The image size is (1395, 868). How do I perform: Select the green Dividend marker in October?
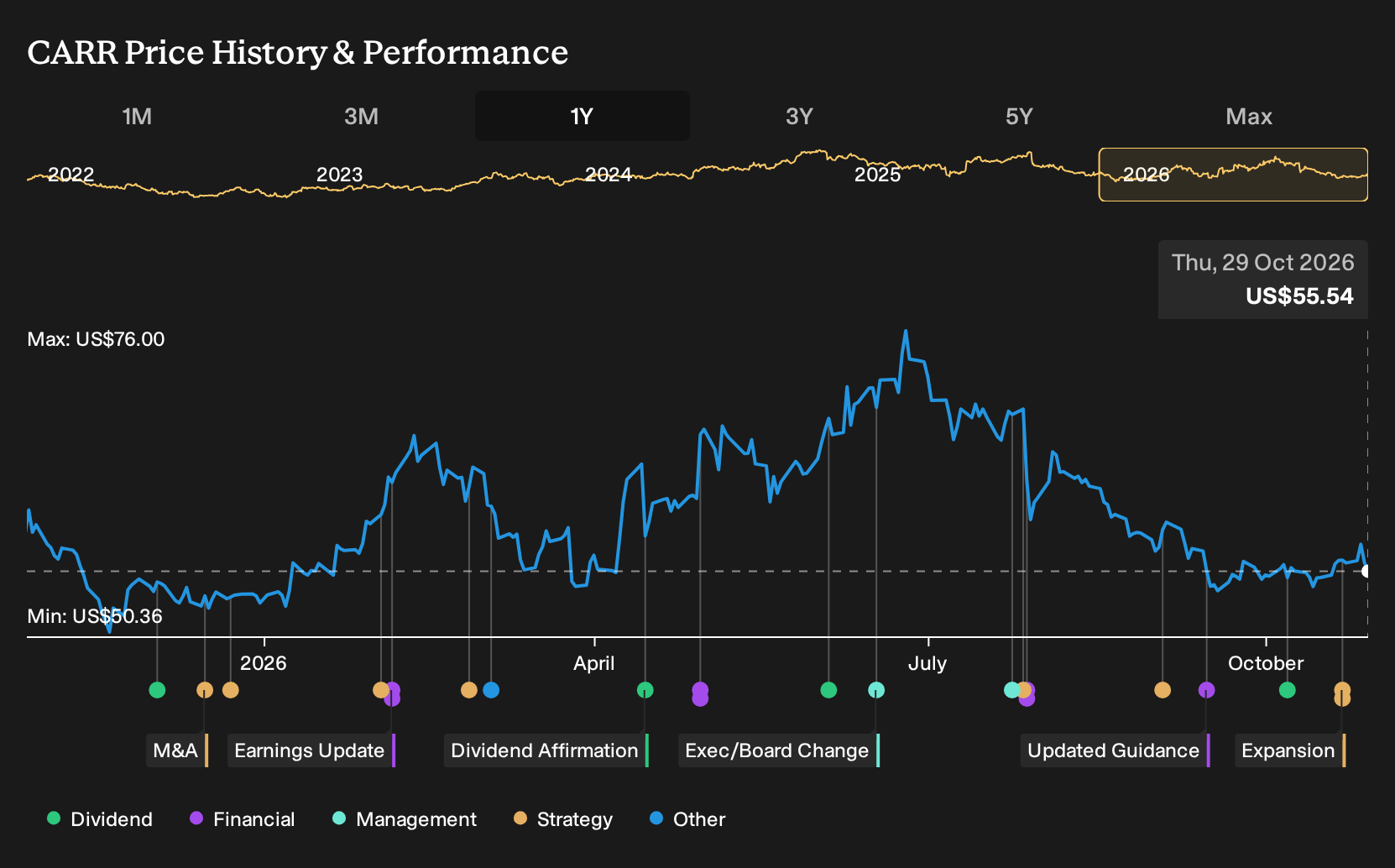1287,690
